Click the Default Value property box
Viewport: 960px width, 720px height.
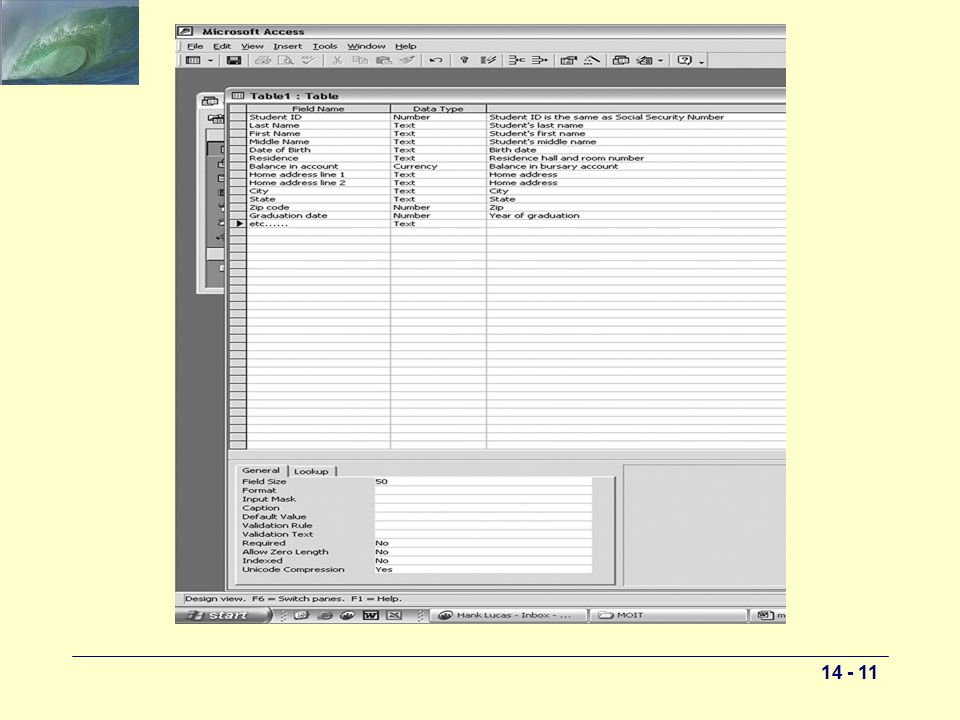483,517
